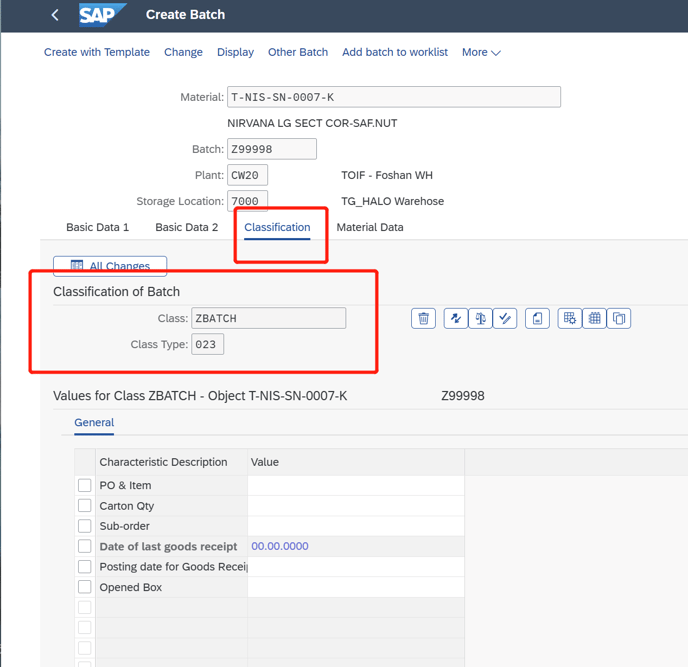Select the Carton Qty row checkbox
This screenshot has height=667, width=688.
[x=85, y=506]
